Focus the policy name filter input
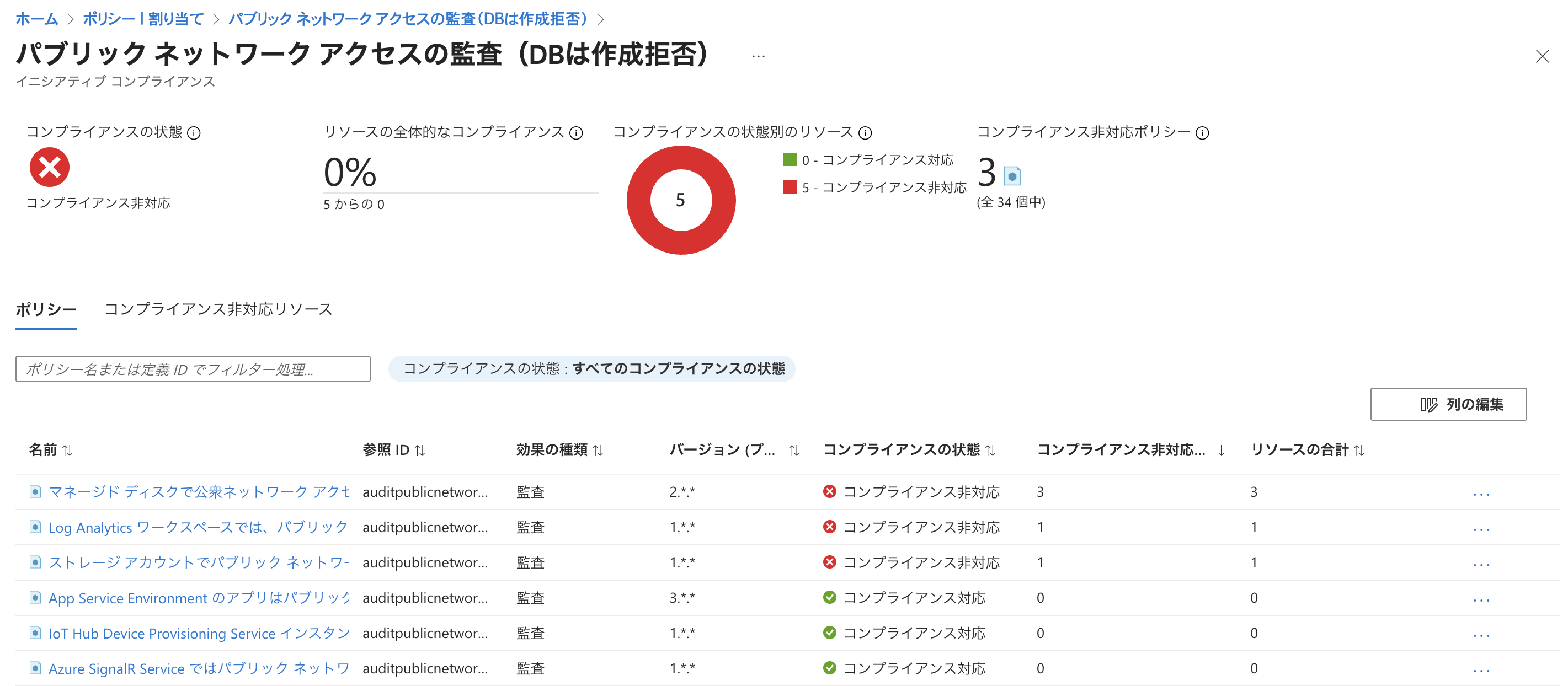The image size is (1568, 686). [193, 369]
